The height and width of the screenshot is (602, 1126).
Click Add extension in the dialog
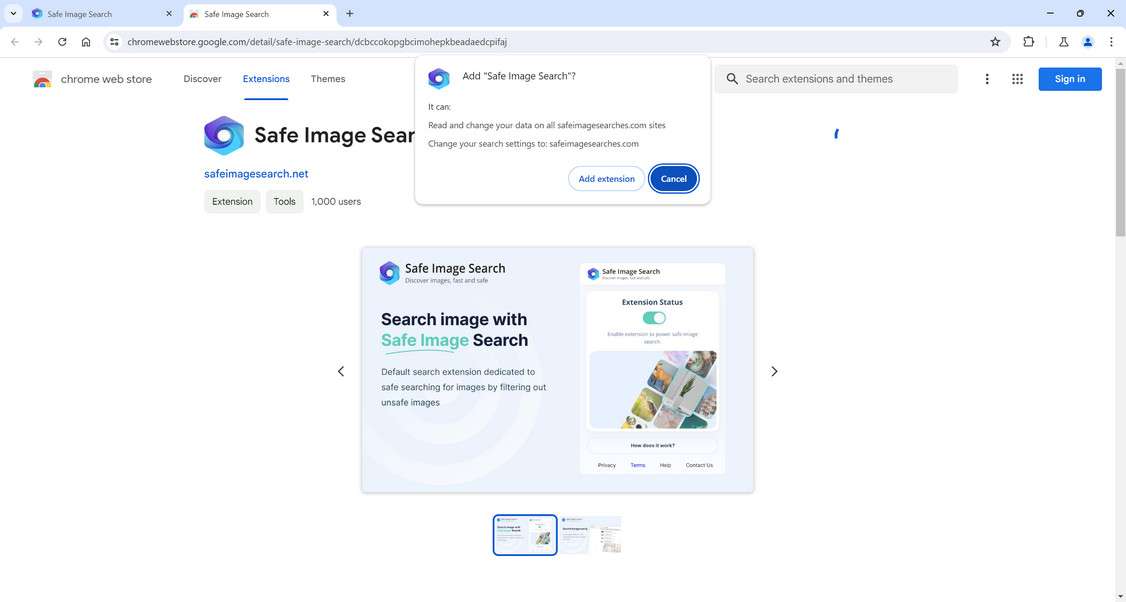coord(606,178)
